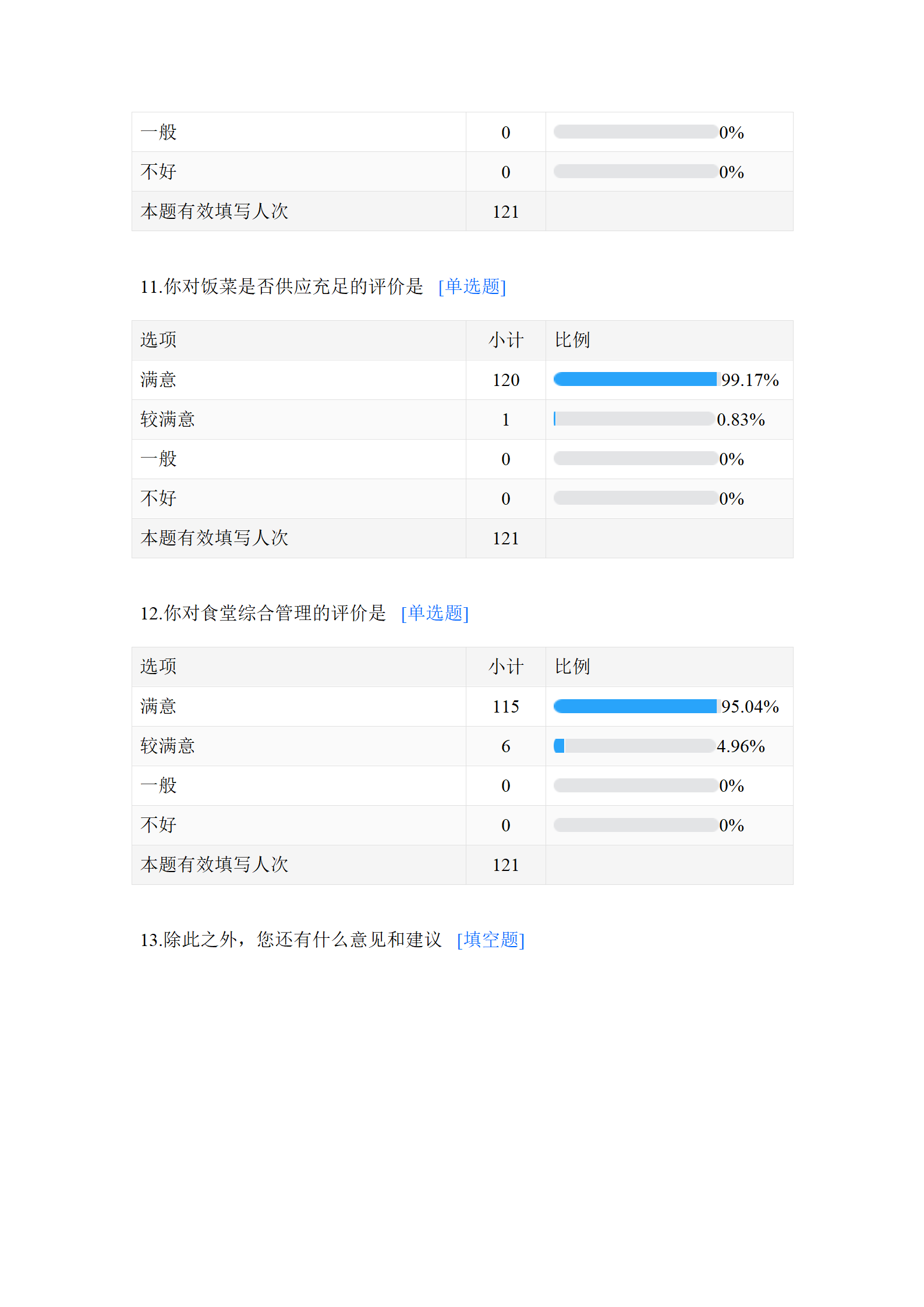Click the 0.83% progress bar
The width and height of the screenshot is (924, 1307).
click(x=634, y=419)
